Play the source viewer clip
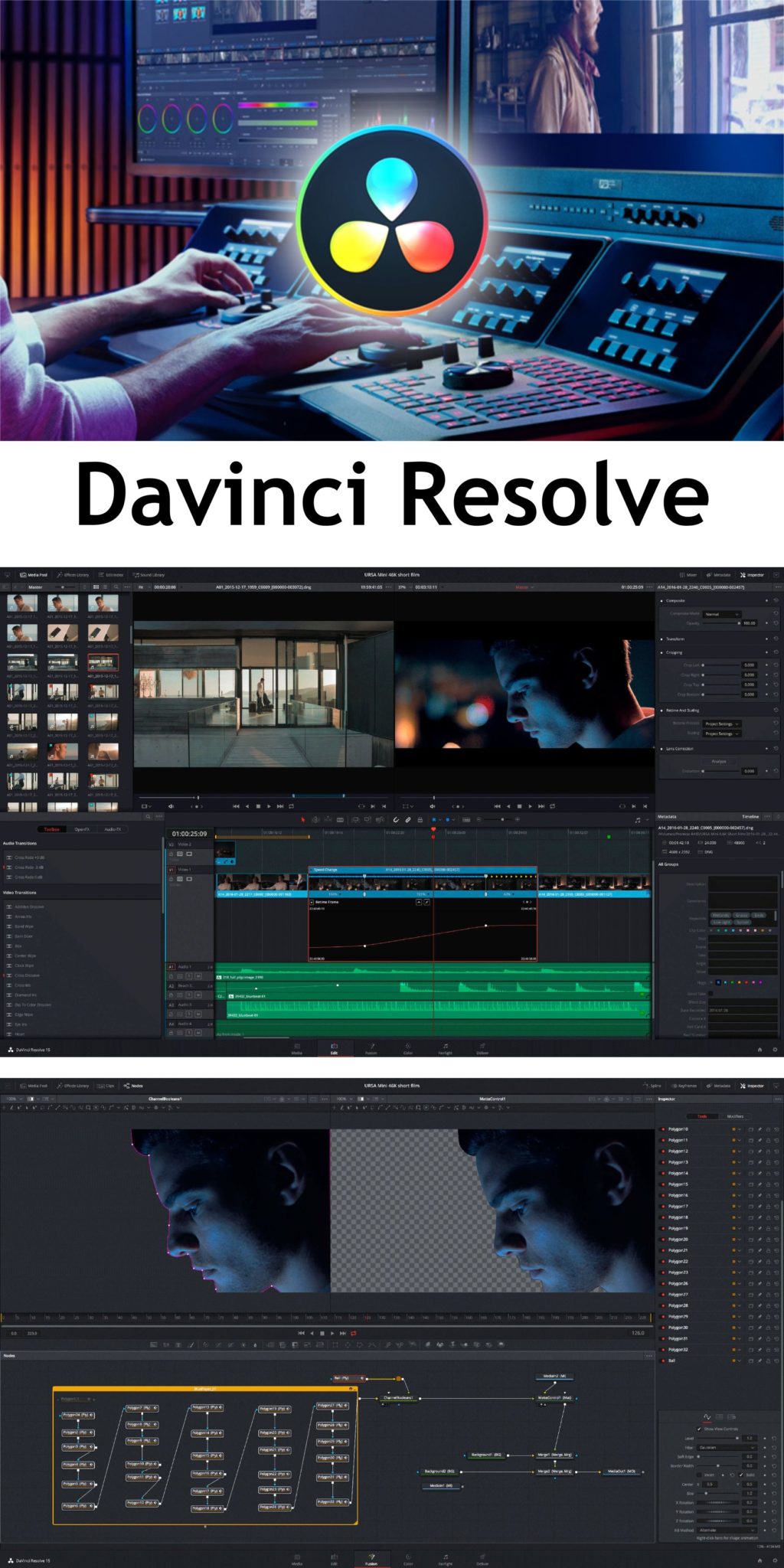784x1568 pixels. click(269, 806)
